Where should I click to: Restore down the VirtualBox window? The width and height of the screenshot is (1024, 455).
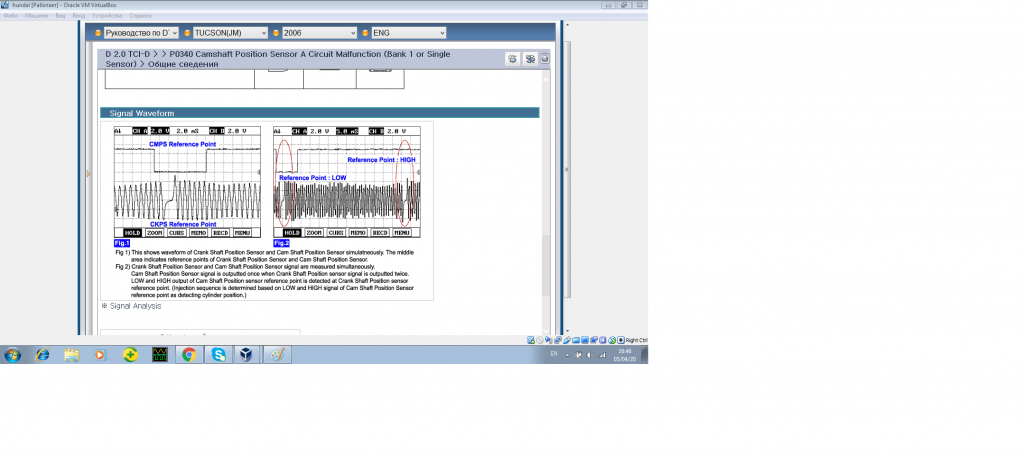click(x=624, y=5)
